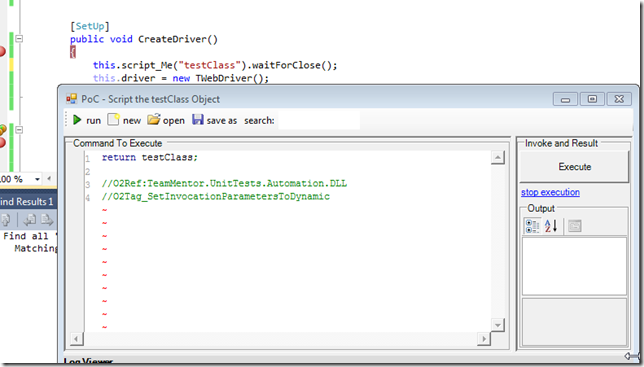Viewport: 644px width, 367px height.
Task: Open the editor zoom percentage dropdown
Action: tap(37, 179)
